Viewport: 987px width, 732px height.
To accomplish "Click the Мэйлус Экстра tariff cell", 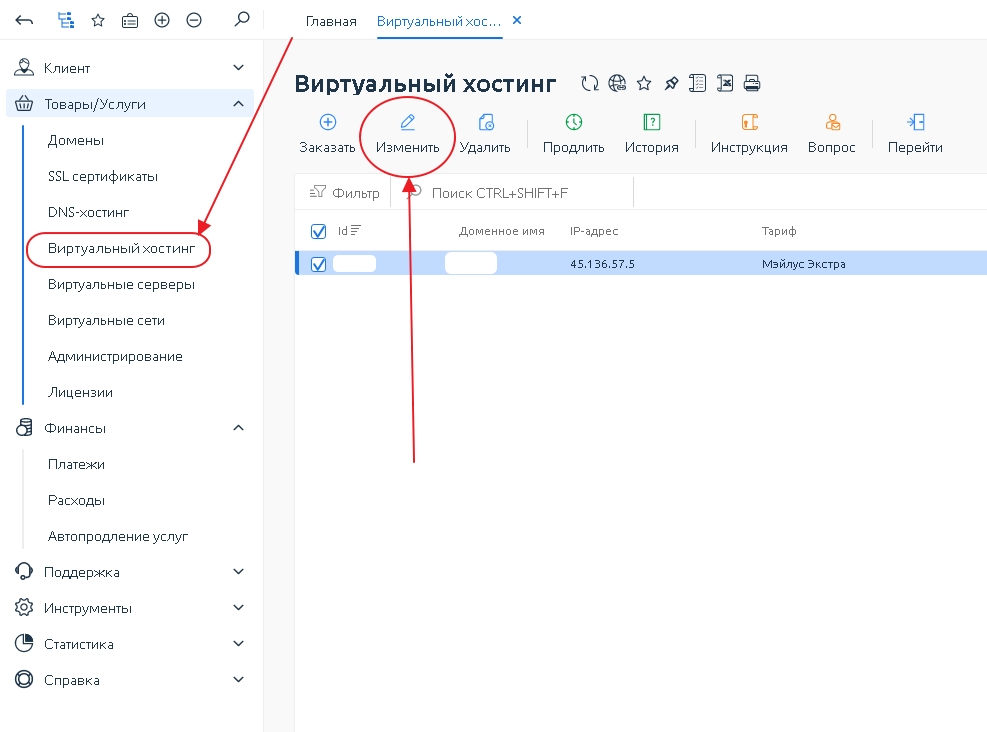I will [x=803, y=264].
